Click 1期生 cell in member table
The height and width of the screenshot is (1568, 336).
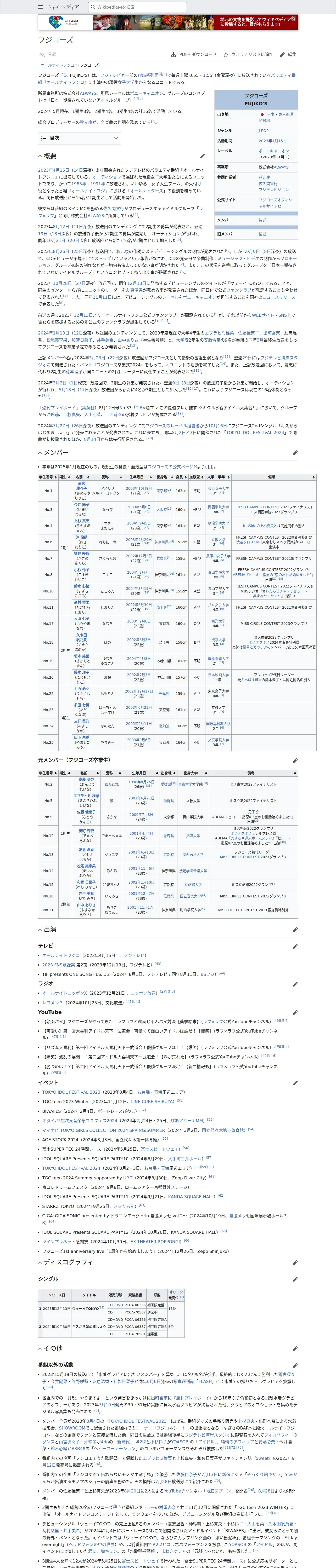click(65, 548)
